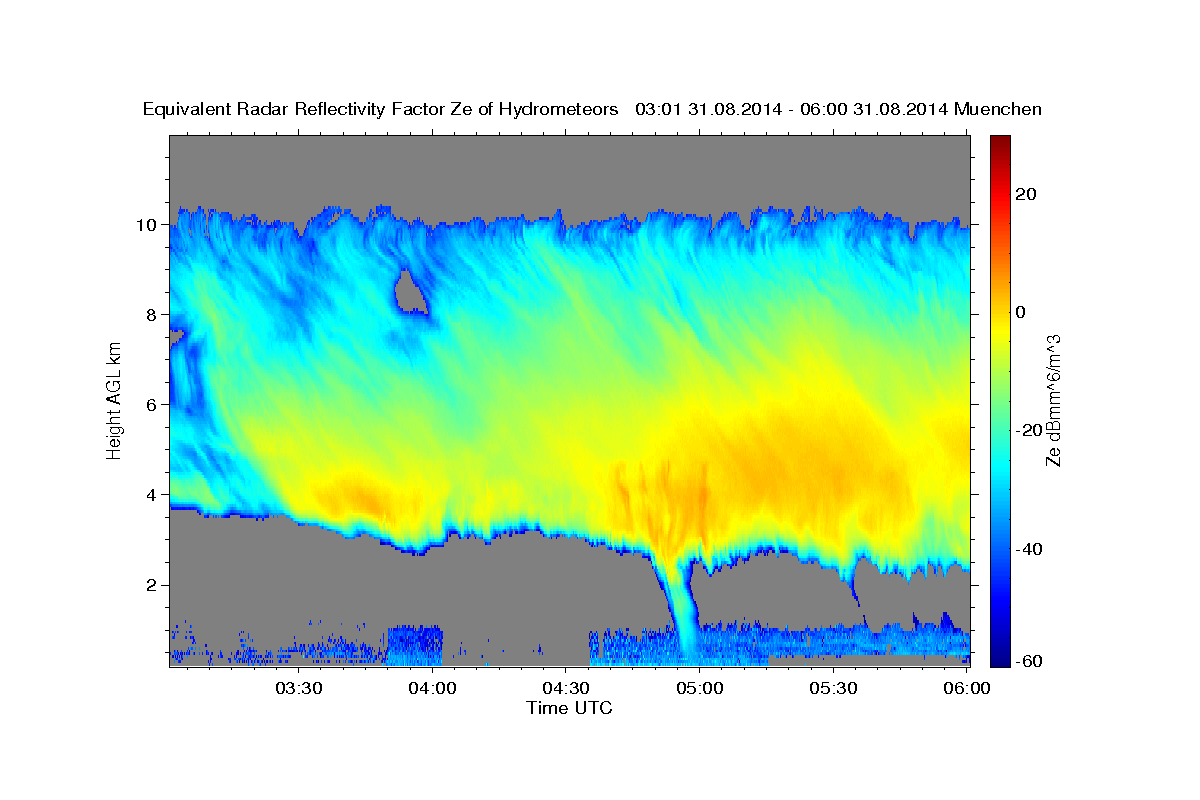Click the 'Height AGL km' axis label
This screenshot has height=800, width=1200.
(115, 400)
